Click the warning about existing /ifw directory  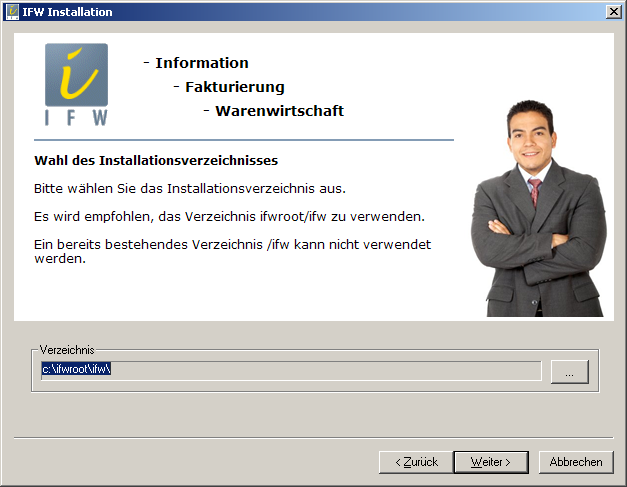pos(232,251)
